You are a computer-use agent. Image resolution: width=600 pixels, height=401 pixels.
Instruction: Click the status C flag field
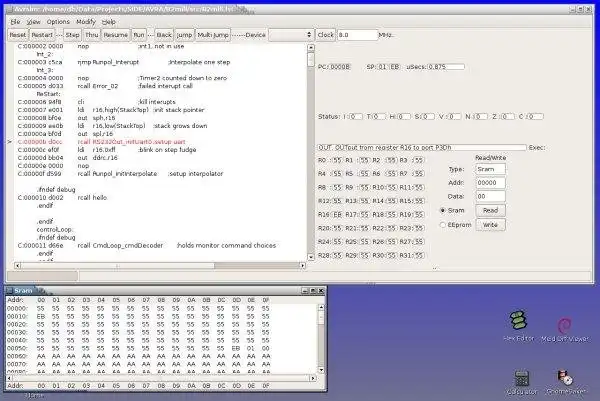535,116
